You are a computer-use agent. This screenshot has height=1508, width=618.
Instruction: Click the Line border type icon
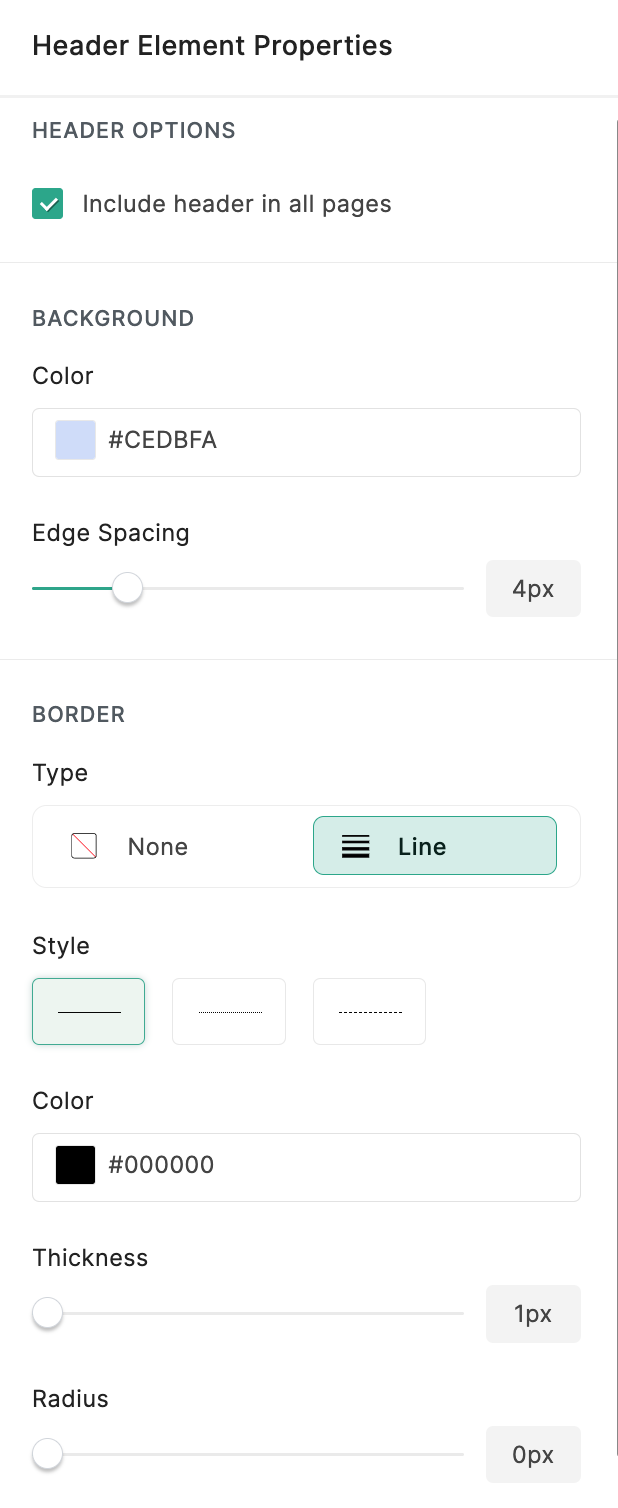355,847
